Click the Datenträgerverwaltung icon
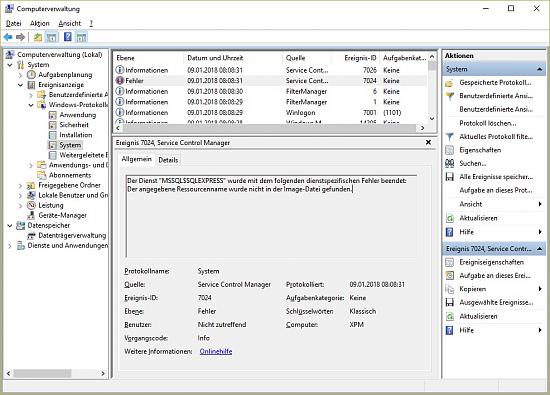 click(32, 236)
